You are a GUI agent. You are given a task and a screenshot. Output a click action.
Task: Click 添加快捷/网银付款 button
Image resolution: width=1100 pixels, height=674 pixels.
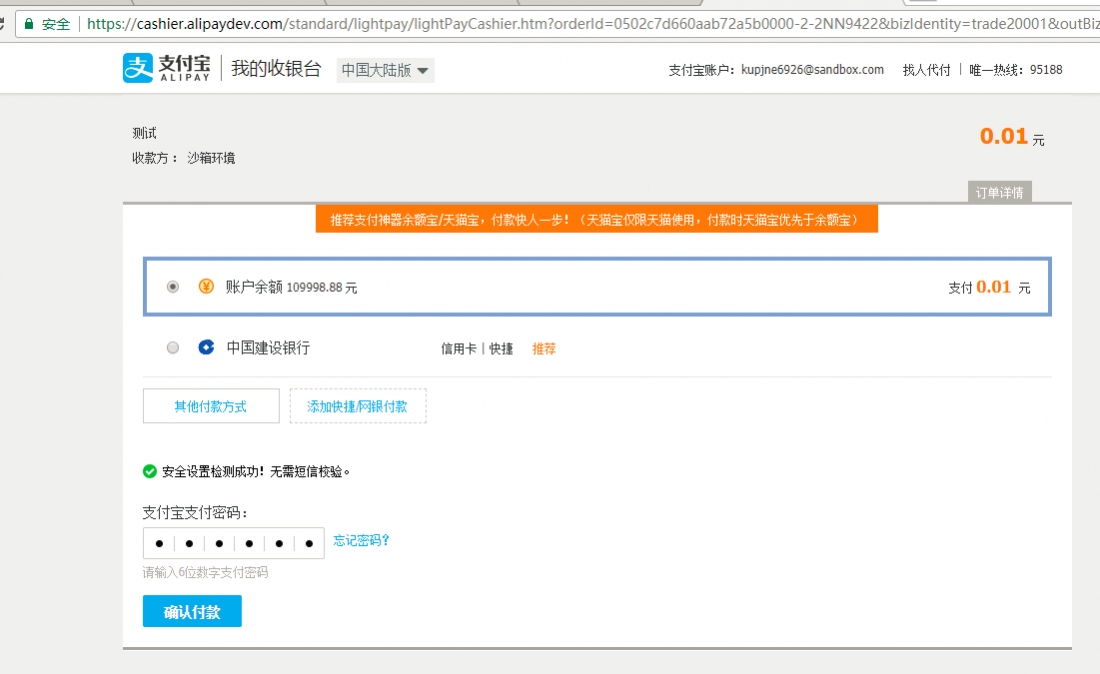click(x=358, y=406)
